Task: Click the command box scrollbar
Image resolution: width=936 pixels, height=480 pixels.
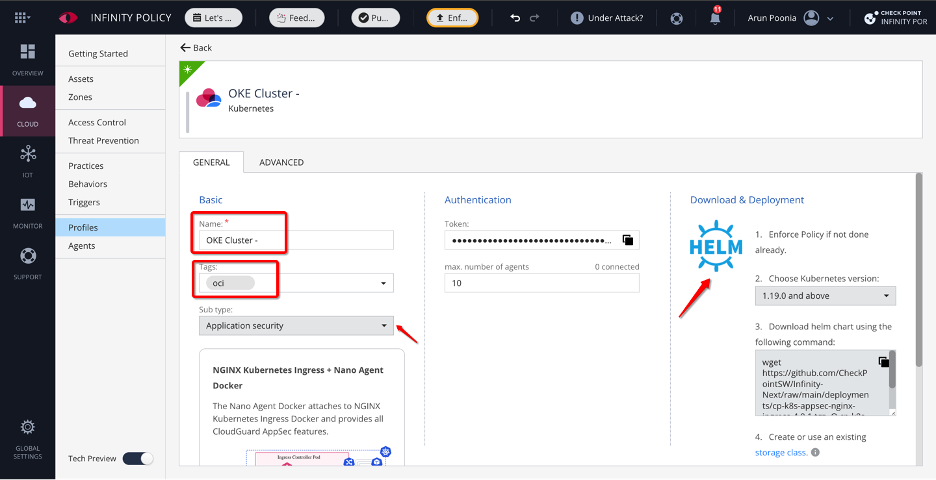Action: [892, 369]
